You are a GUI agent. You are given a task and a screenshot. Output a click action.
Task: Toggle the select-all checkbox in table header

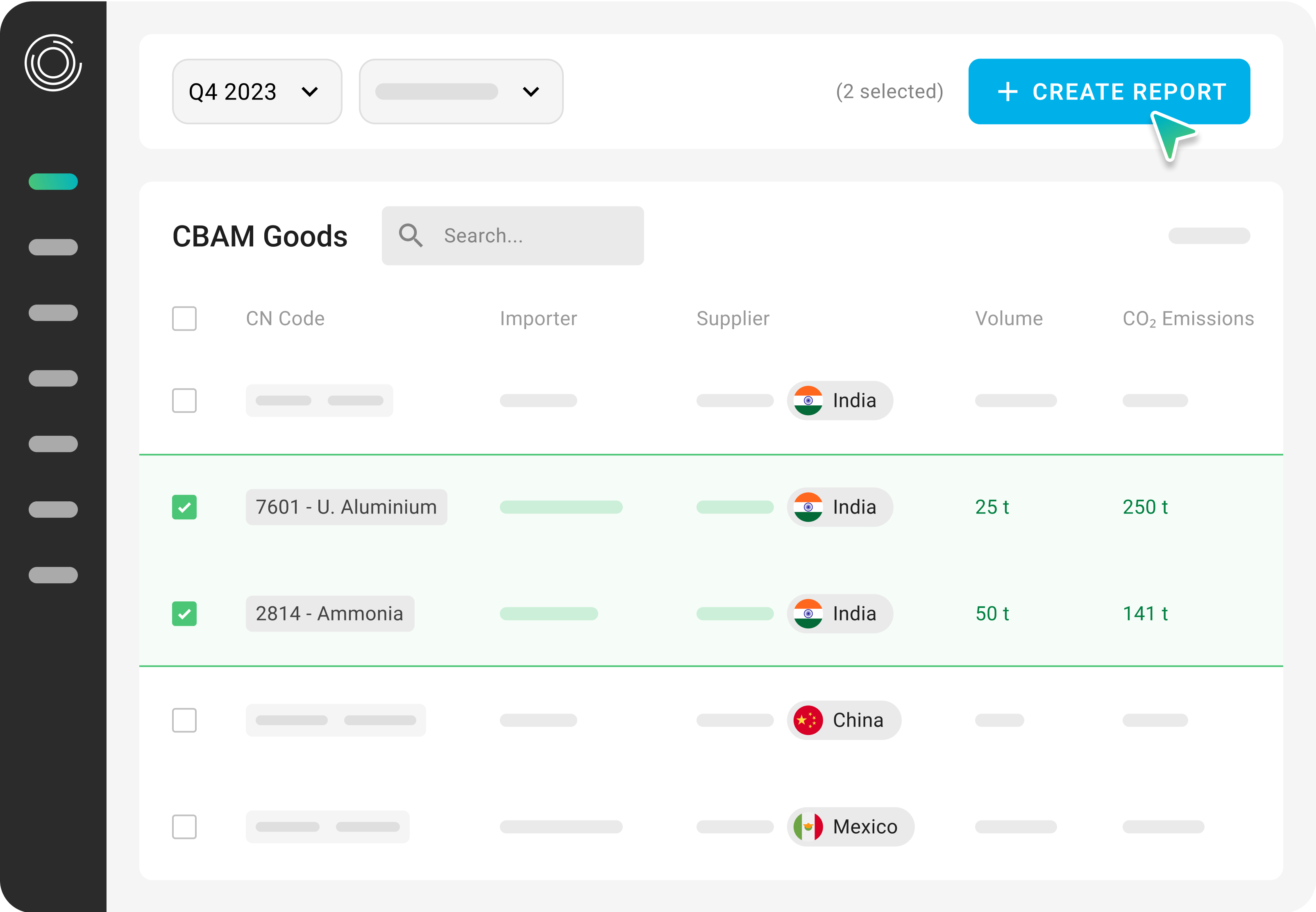coord(184,318)
